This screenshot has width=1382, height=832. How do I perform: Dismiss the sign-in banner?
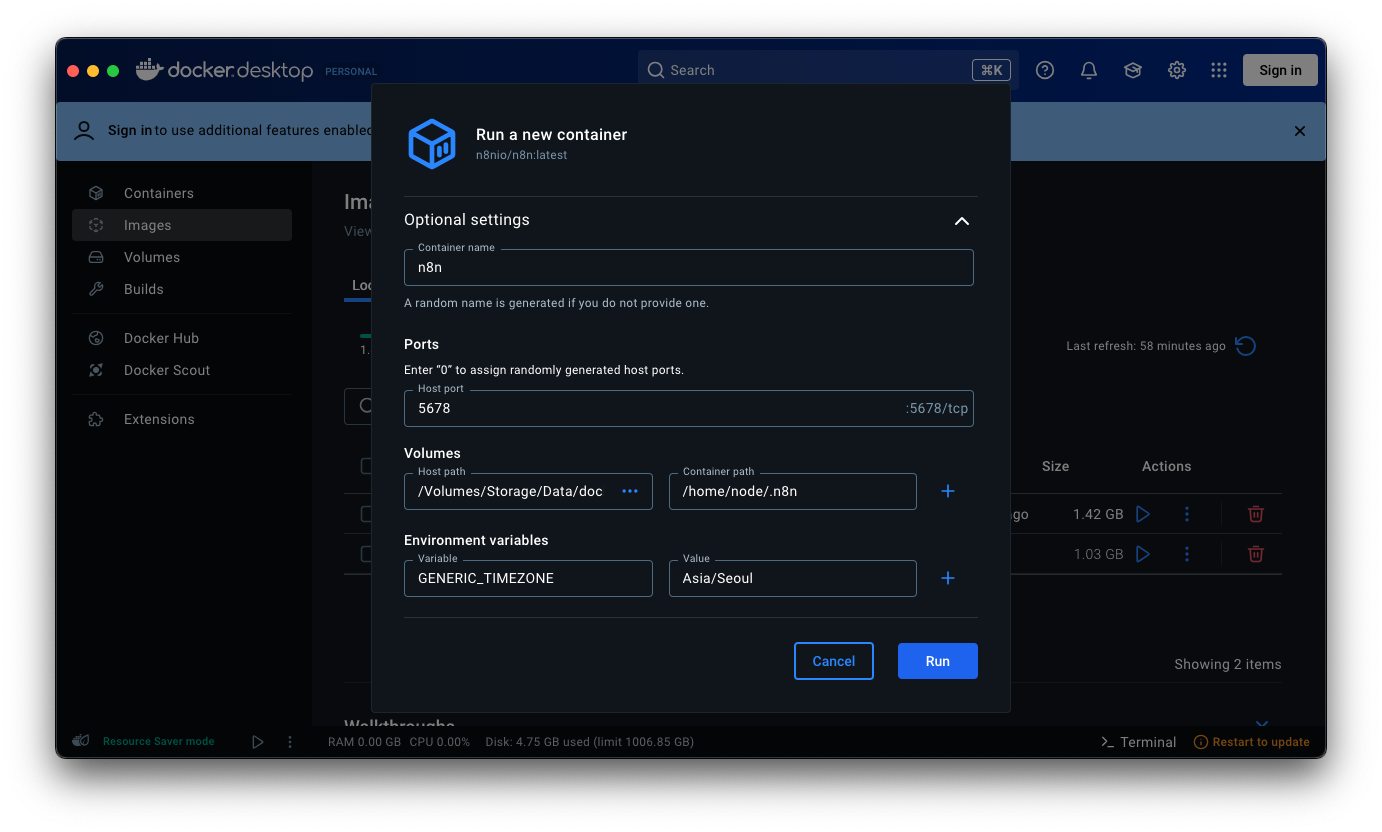click(1300, 131)
